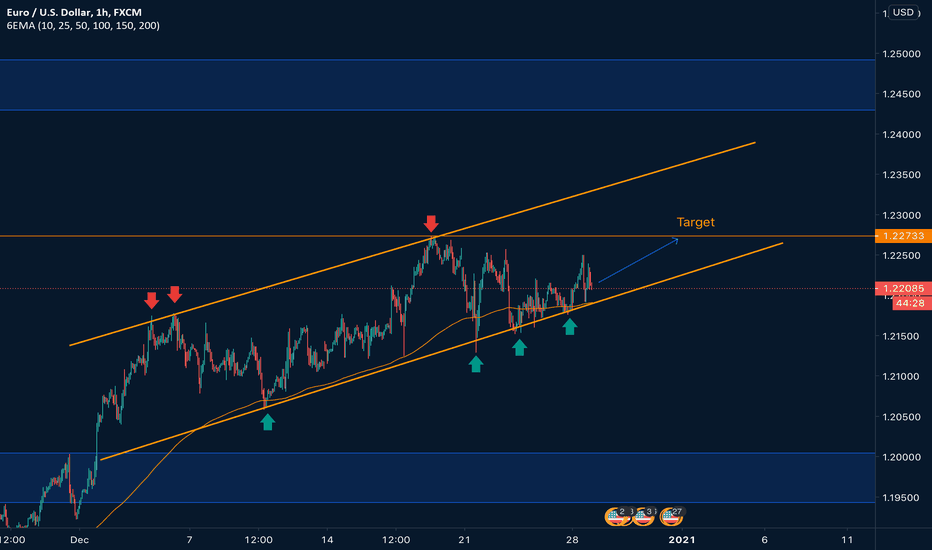The width and height of the screenshot is (932, 550).
Task: Click the 1.24000 price axis label
Action: [x=901, y=134]
